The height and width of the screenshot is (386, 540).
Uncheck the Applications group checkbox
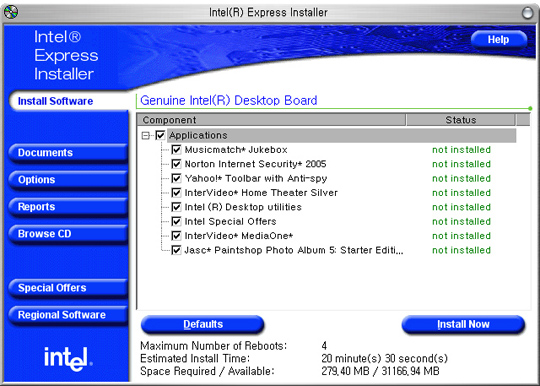[160, 135]
